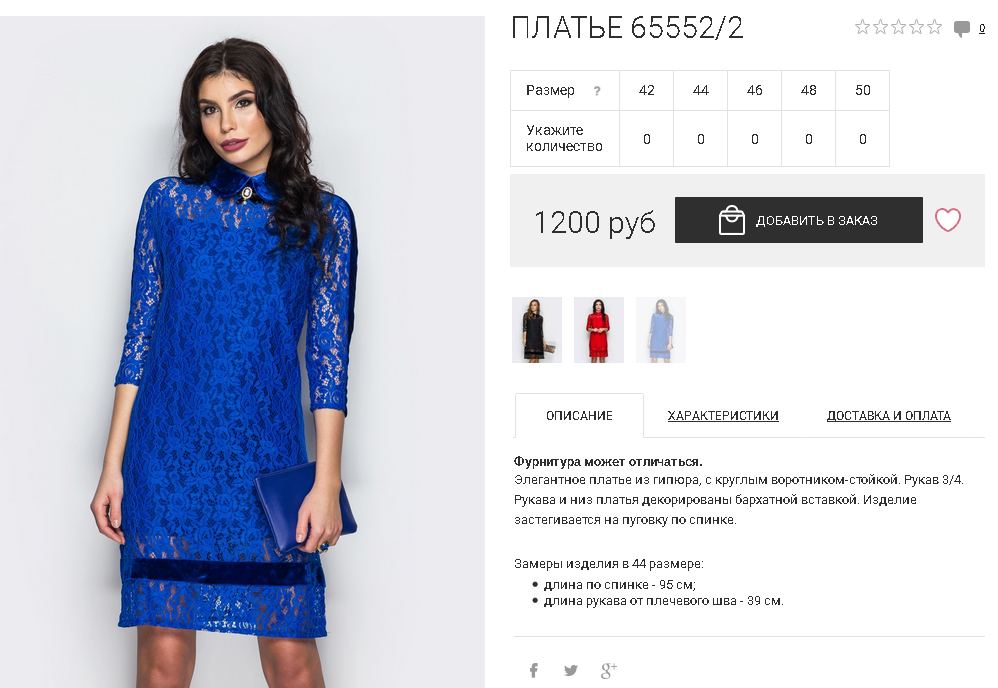This screenshot has height=688, width=998.
Task: Set quantity for size 46
Action: (755, 139)
